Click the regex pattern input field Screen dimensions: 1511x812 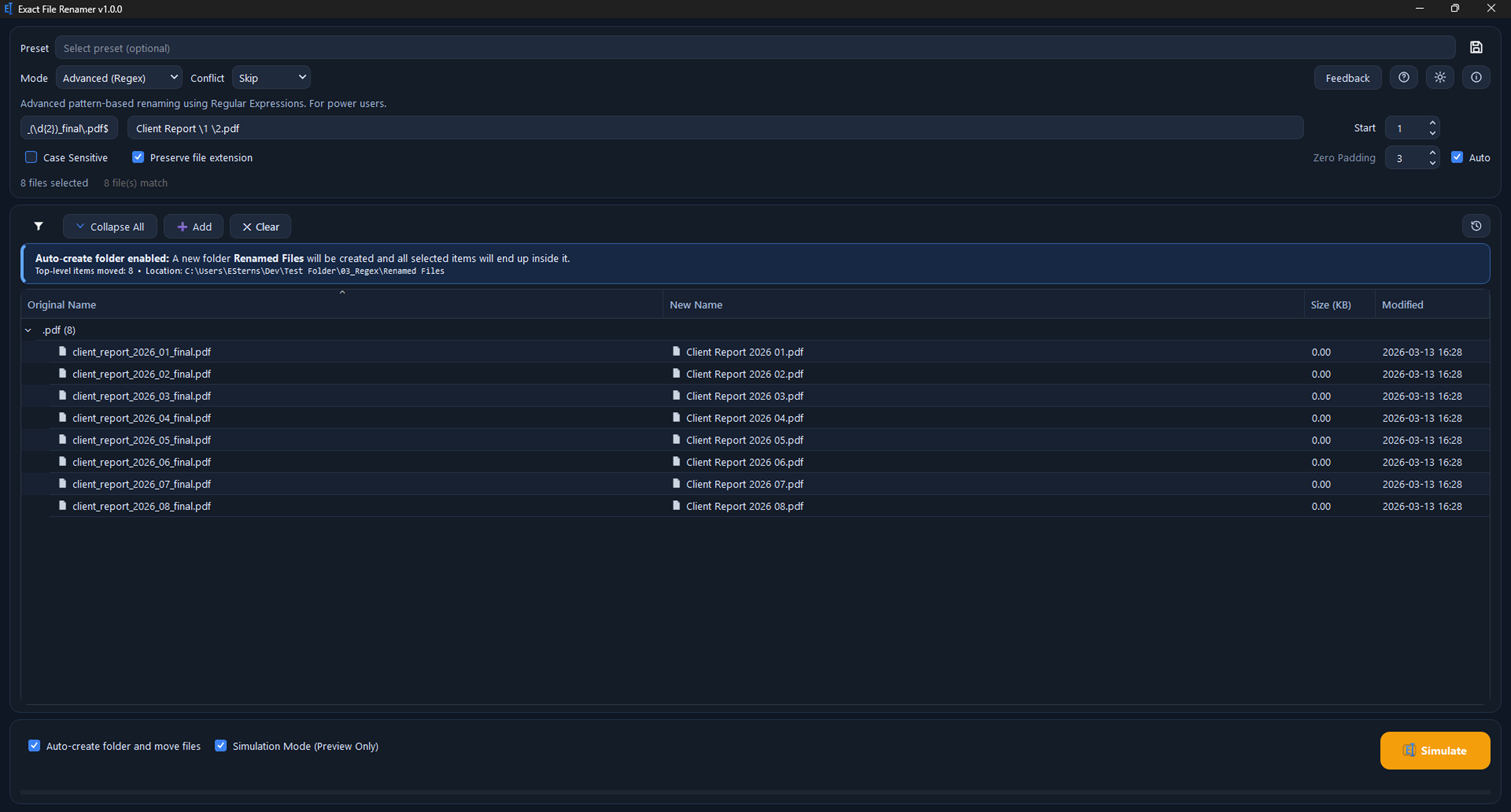click(x=69, y=128)
